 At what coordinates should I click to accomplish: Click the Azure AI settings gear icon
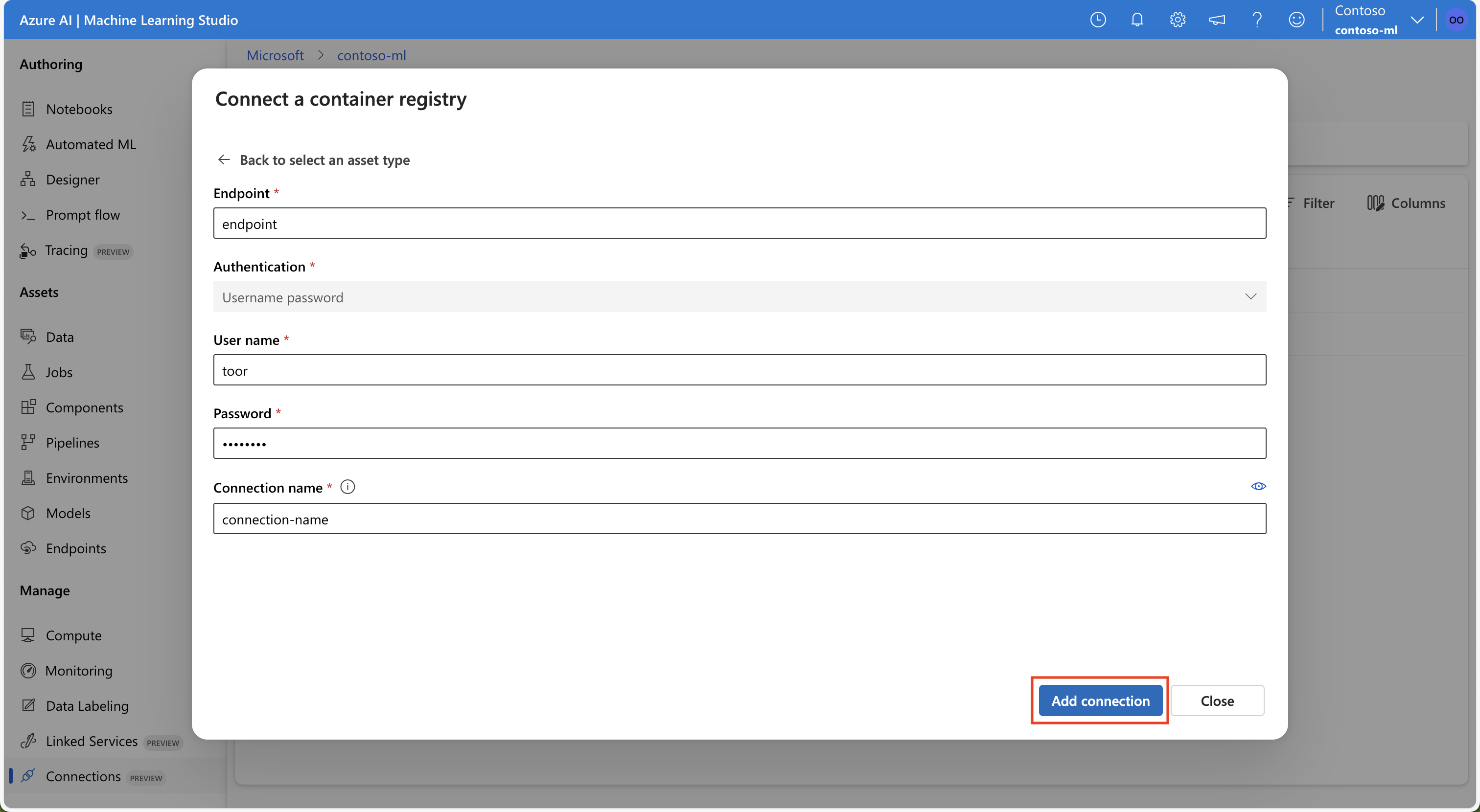[1178, 19]
